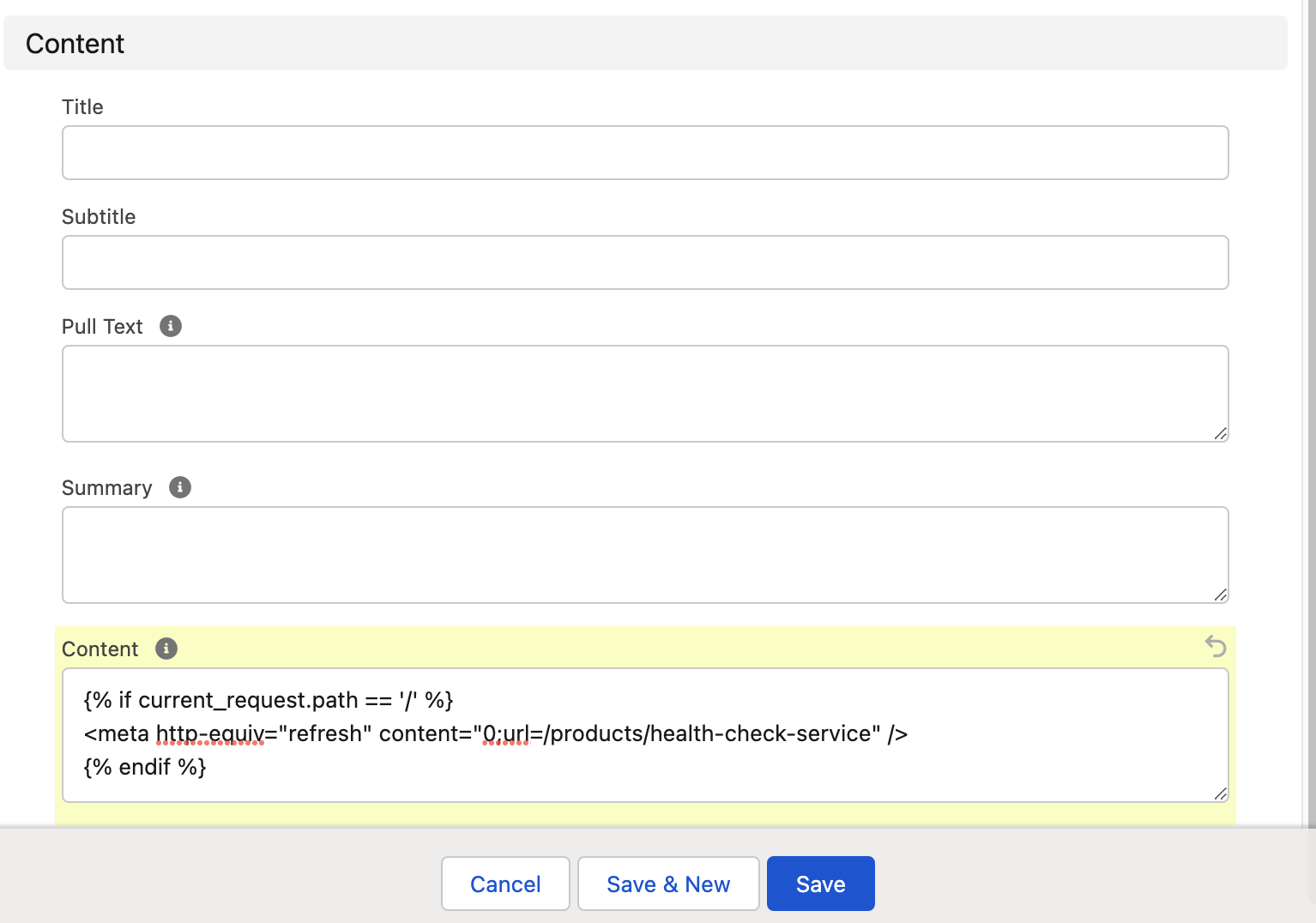The width and height of the screenshot is (1316, 923).
Task: Click the Pull Text label
Action: (x=102, y=327)
